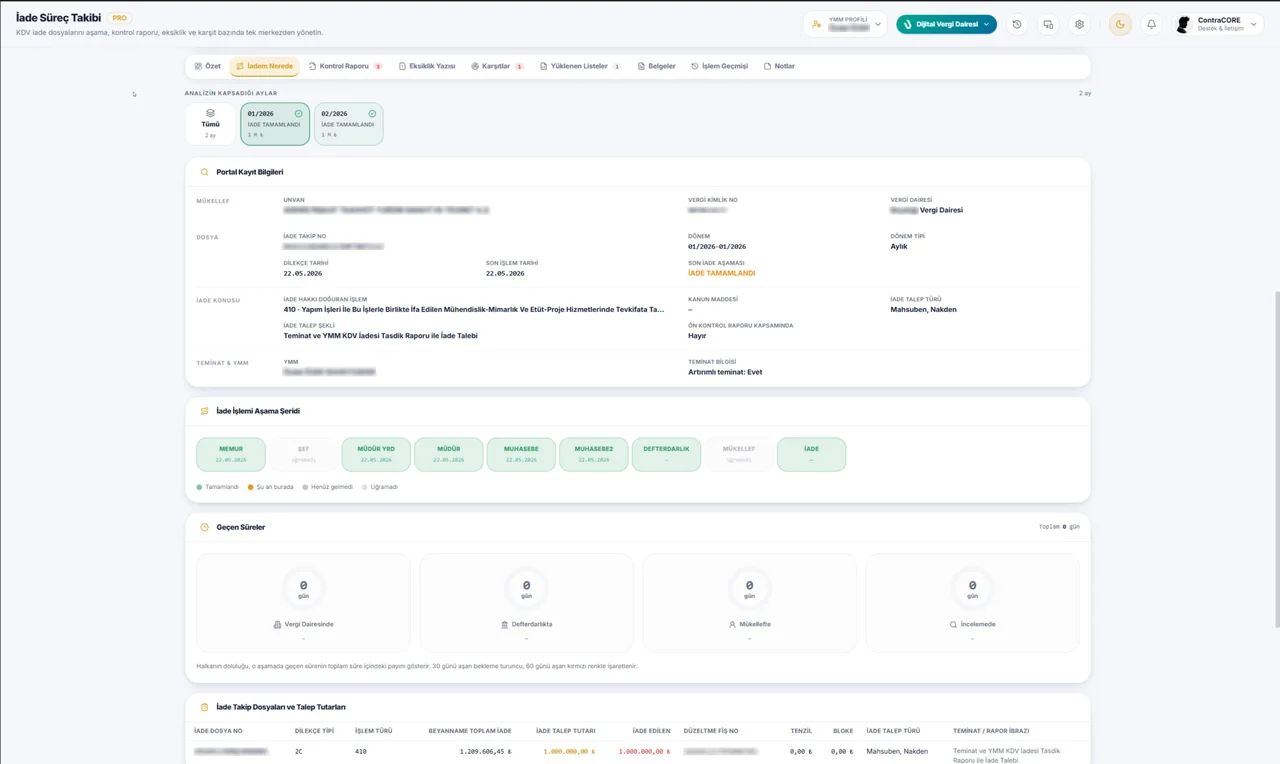Open the history clock icon in header
Image resolution: width=1280 pixels, height=764 pixels.
tap(1017, 24)
